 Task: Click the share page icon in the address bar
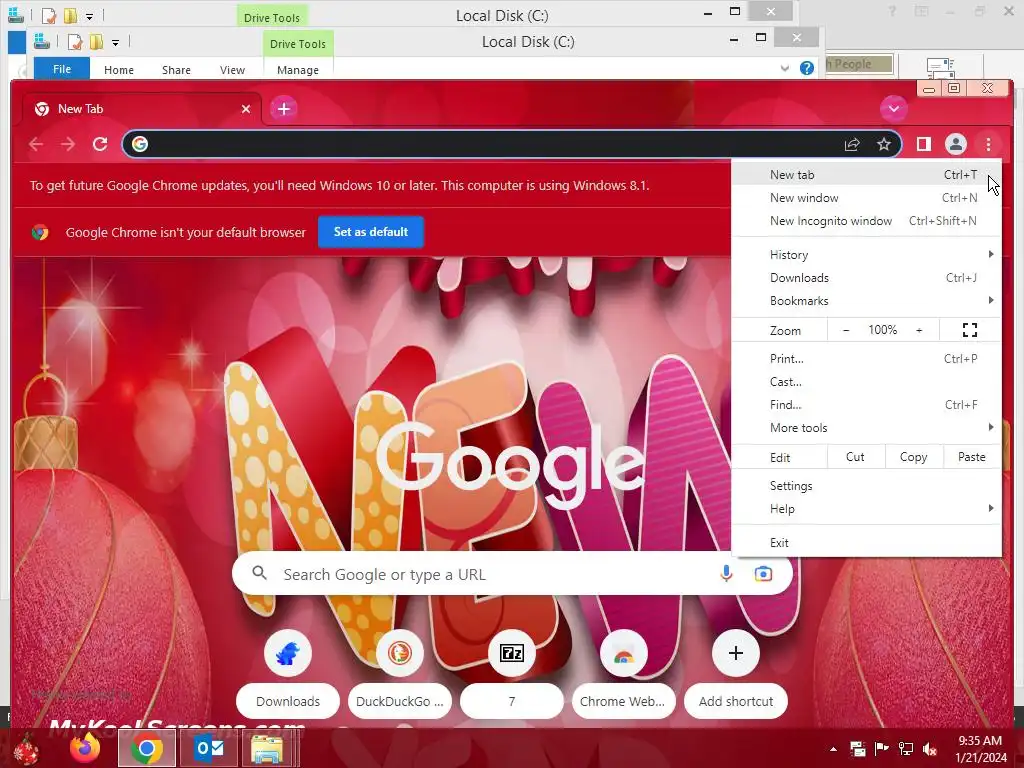[852, 144]
